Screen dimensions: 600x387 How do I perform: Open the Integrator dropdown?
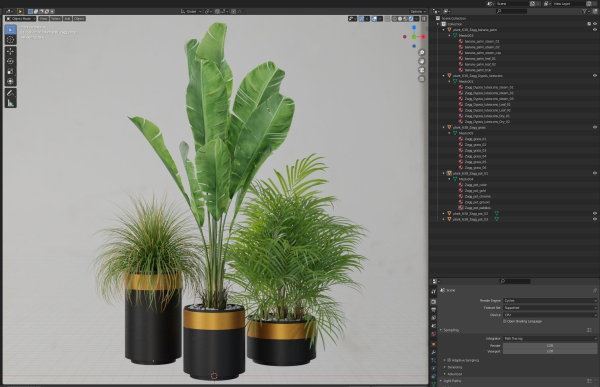(550, 338)
